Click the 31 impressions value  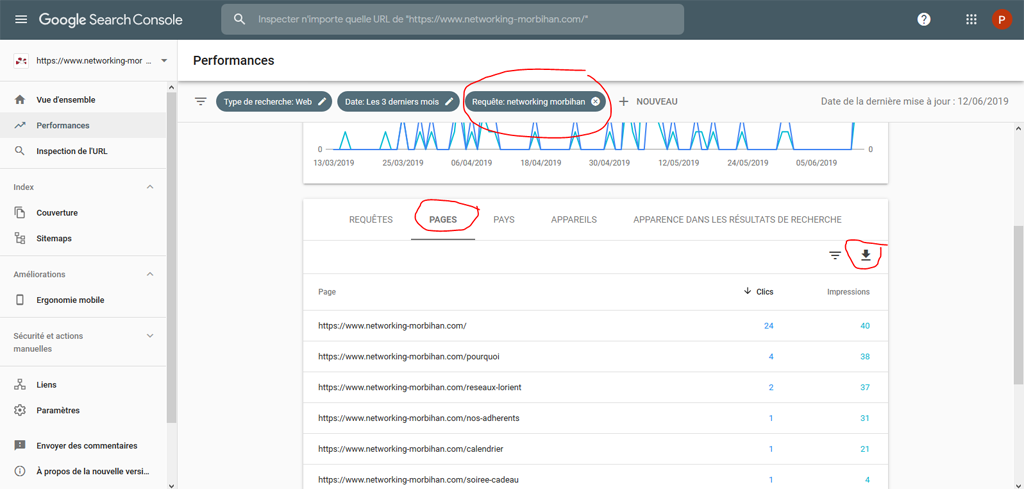tap(865, 418)
